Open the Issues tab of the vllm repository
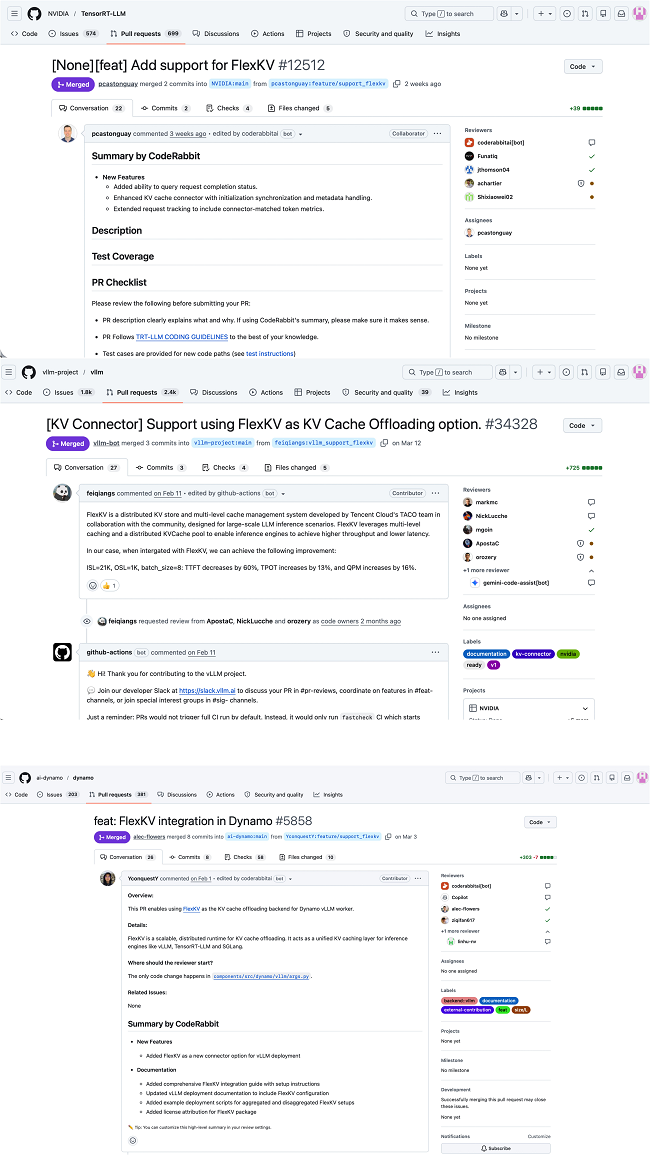The height and width of the screenshot is (1155, 650). (x=69, y=393)
